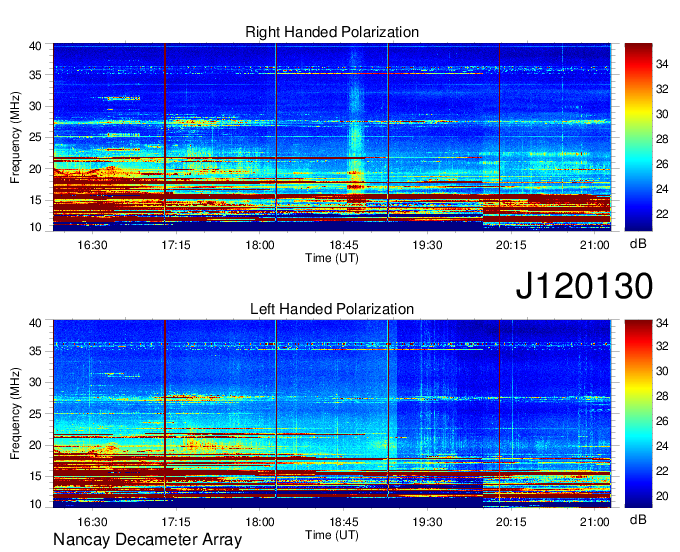Screen dimensions: 680x552
Task: Click the 28 value on right-handed colorbar
Action: pyautogui.click(x=662, y=139)
